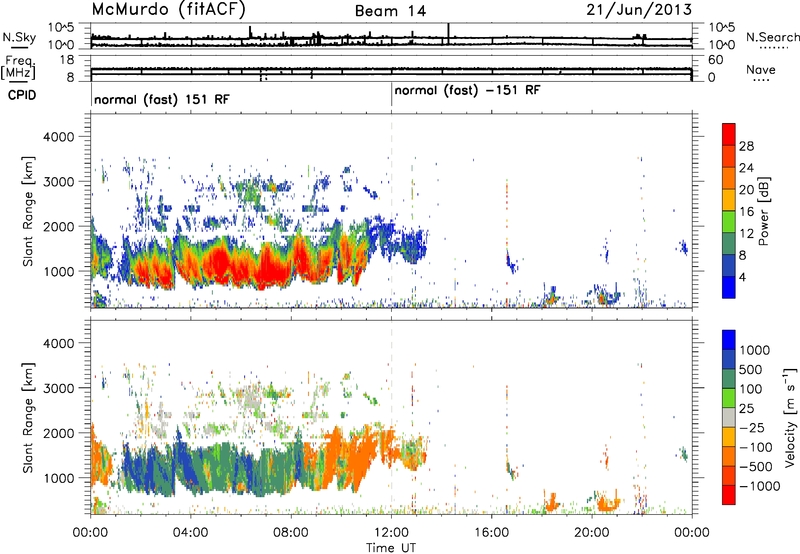Image resolution: width=800 pixels, height=554 pixels.
Task: Click 'normal (fast) -151 RF' text
Action: (x=467, y=91)
